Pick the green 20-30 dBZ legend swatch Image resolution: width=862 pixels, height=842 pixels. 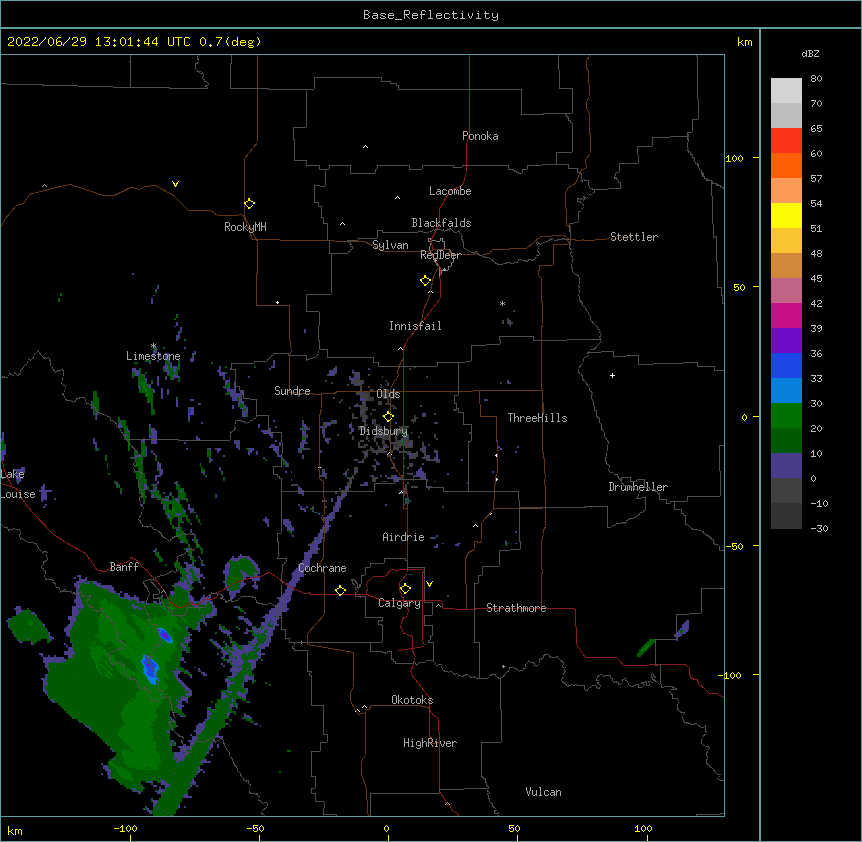[x=786, y=416]
